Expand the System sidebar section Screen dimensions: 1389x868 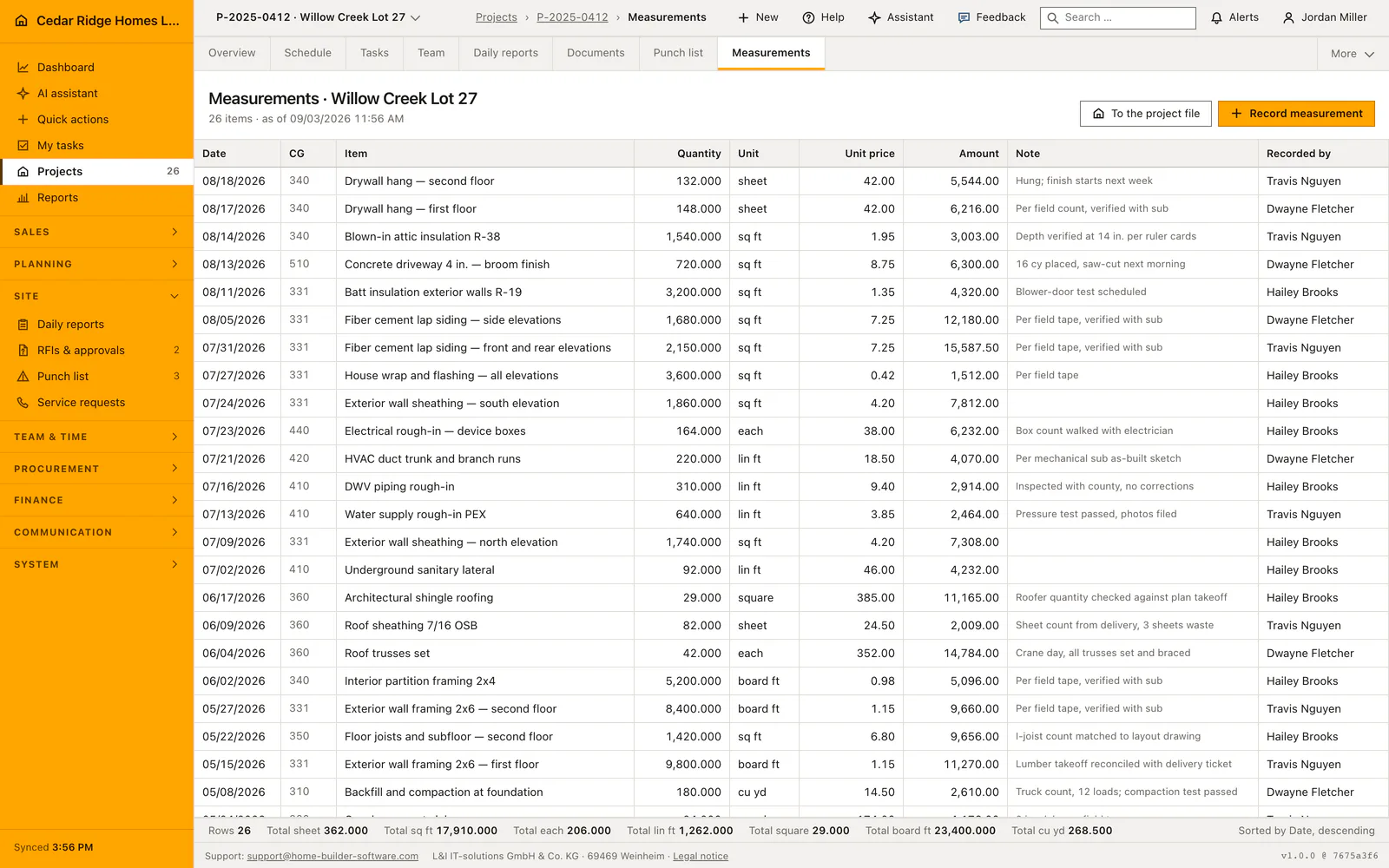tap(96, 564)
